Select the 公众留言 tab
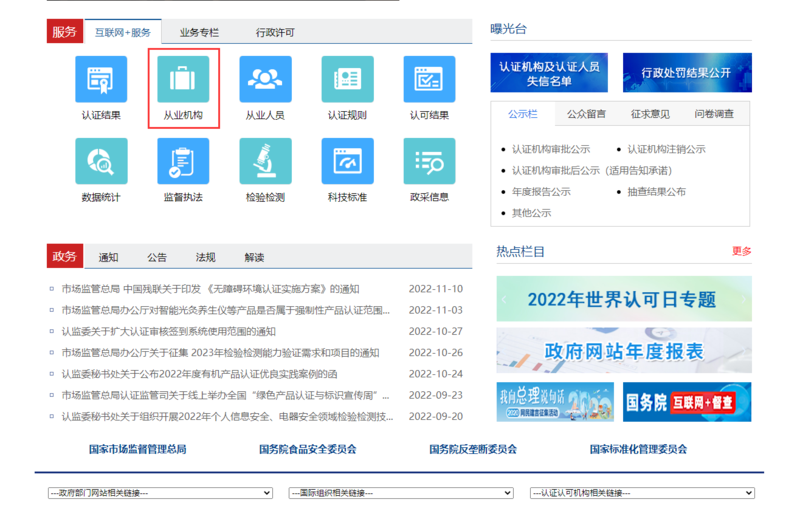Viewport: 800px width, 508px height. 586,114
